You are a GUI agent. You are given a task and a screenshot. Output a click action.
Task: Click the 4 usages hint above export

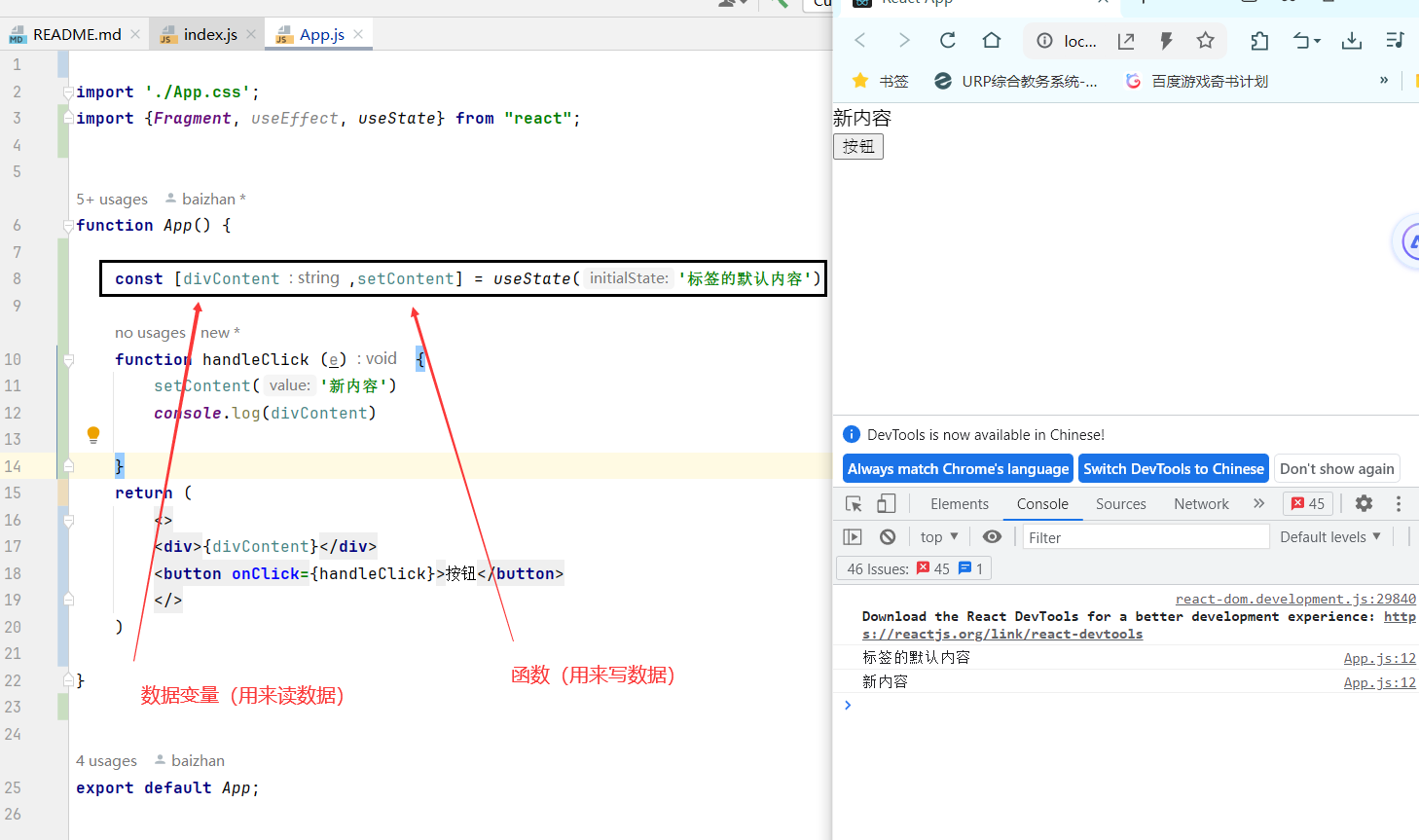(106, 760)
